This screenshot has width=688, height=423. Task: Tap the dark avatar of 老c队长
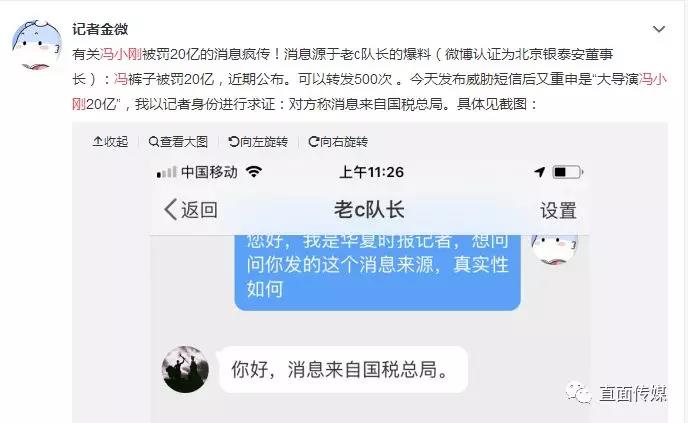click(x=185, y=369)
